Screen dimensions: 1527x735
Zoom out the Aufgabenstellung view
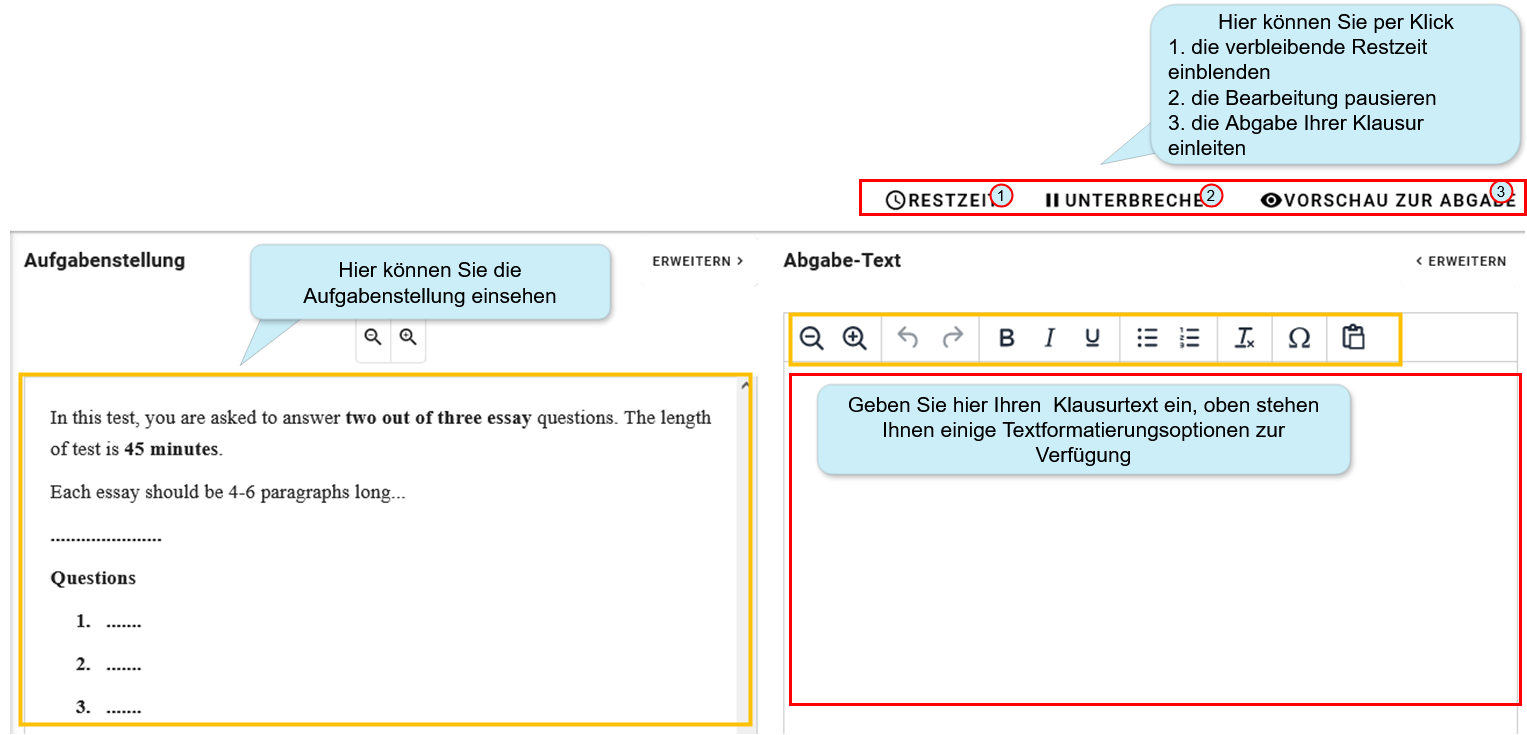click(x=373, y=337)
